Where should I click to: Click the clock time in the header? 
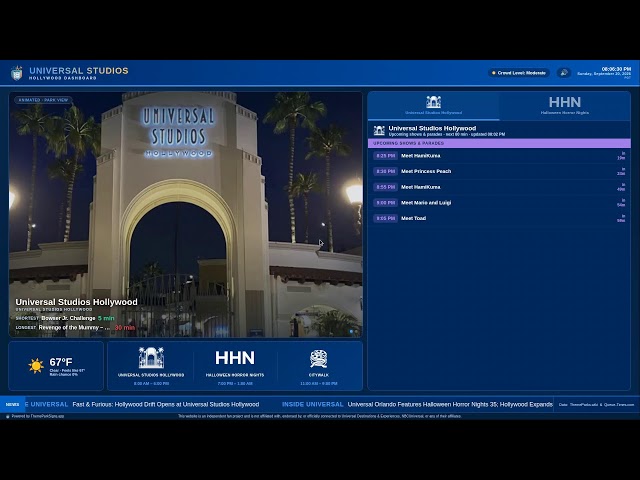[616, 69]
